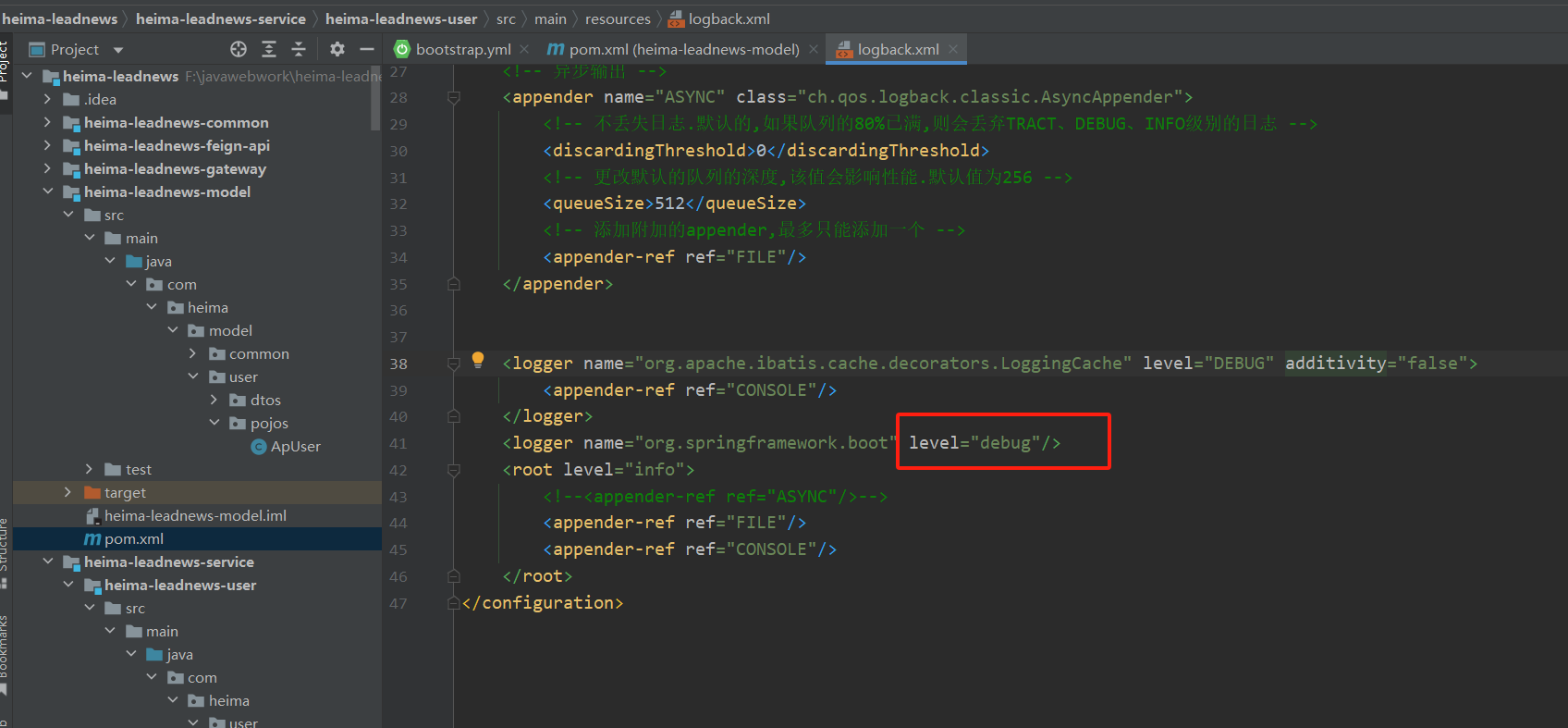Select the logback.xml editor tab
1568x728 pixels.
898,49
